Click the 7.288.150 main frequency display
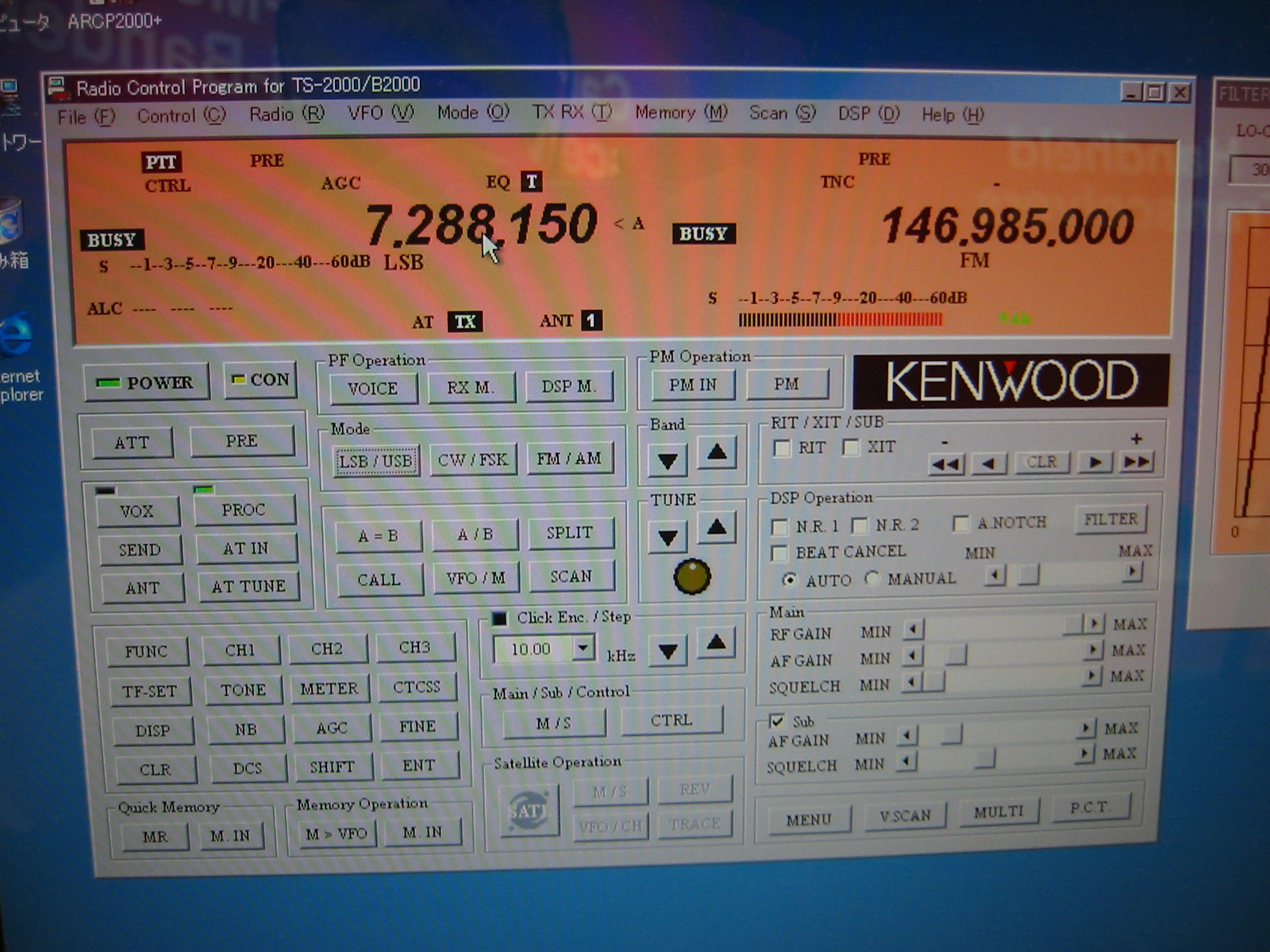Image resolution: width=1270 pixels, height=952 pixels. (x=481, y=225)
